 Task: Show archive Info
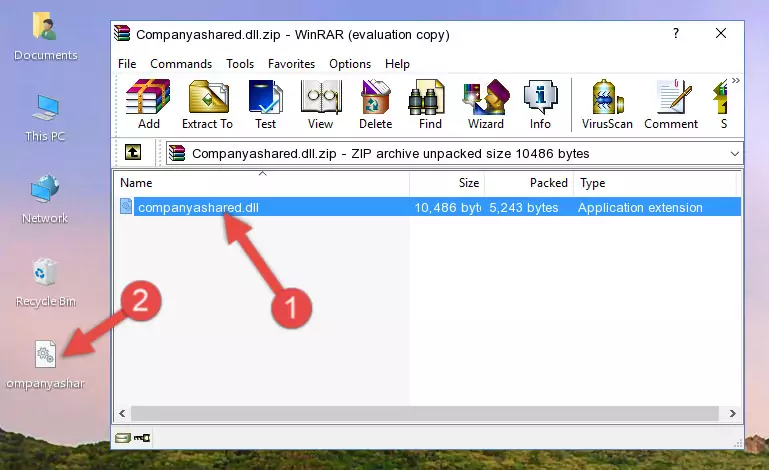540,104
